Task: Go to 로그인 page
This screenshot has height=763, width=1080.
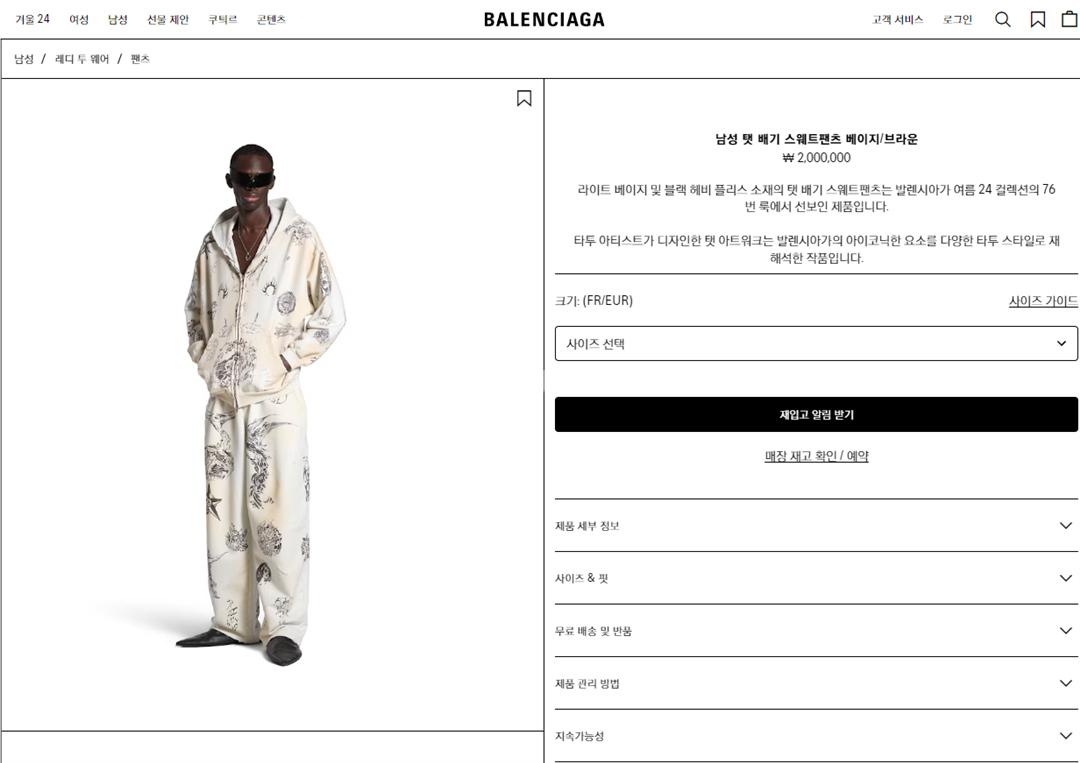Action: [957, 19]
